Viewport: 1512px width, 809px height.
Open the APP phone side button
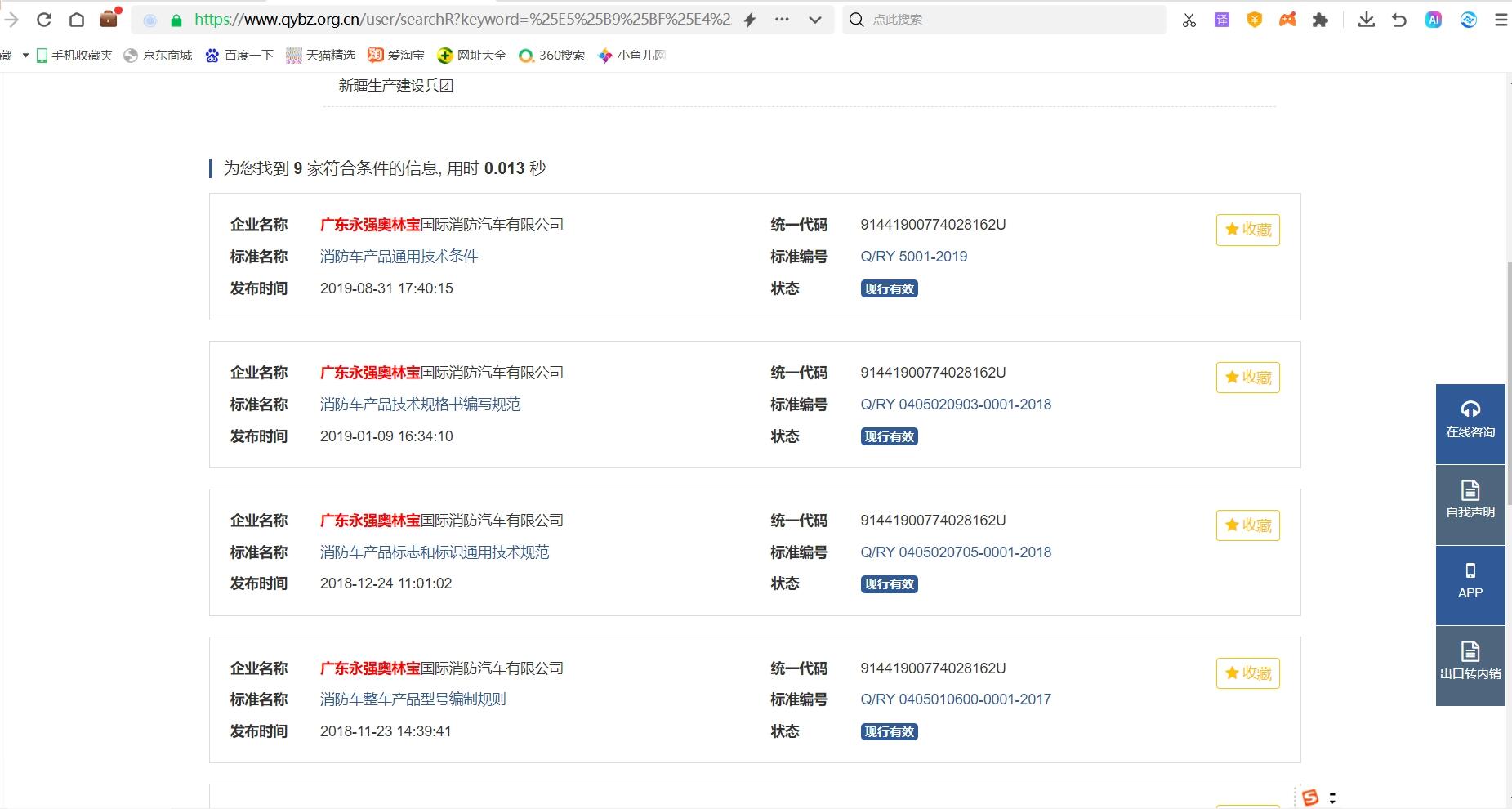pyautogui.click(x=1470, y=584)
